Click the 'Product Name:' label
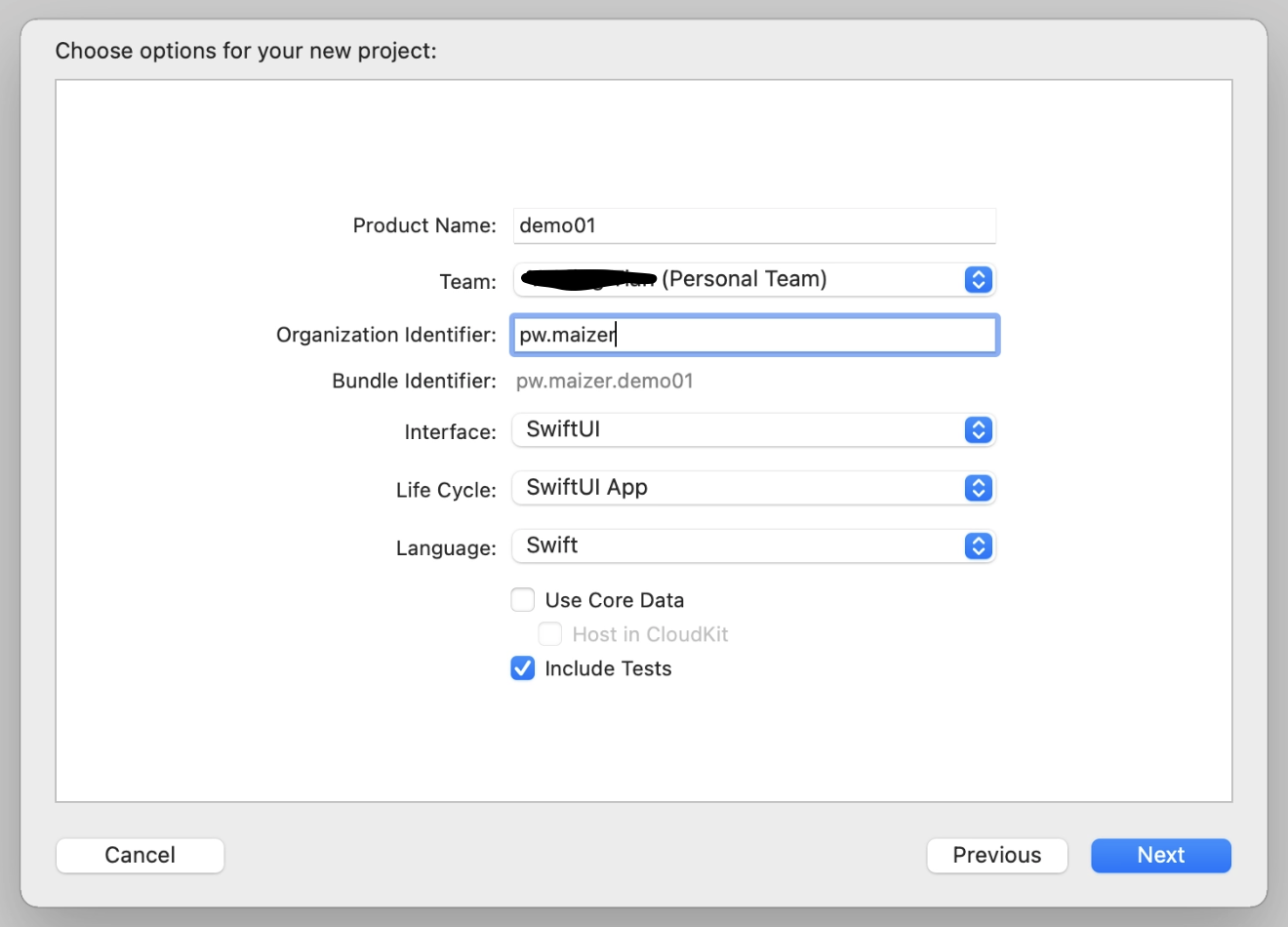 click(x=423, y=225)
